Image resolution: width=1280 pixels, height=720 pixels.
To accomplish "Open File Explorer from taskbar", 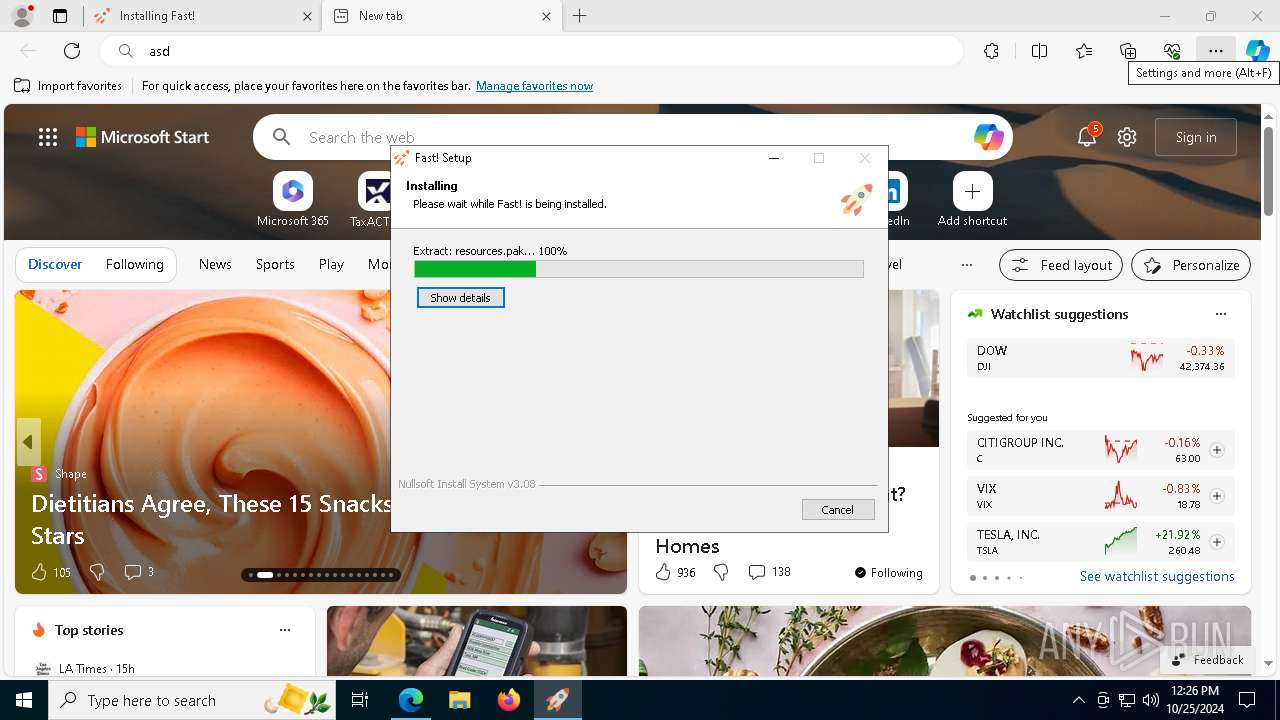I will click(x=459, y=700).
